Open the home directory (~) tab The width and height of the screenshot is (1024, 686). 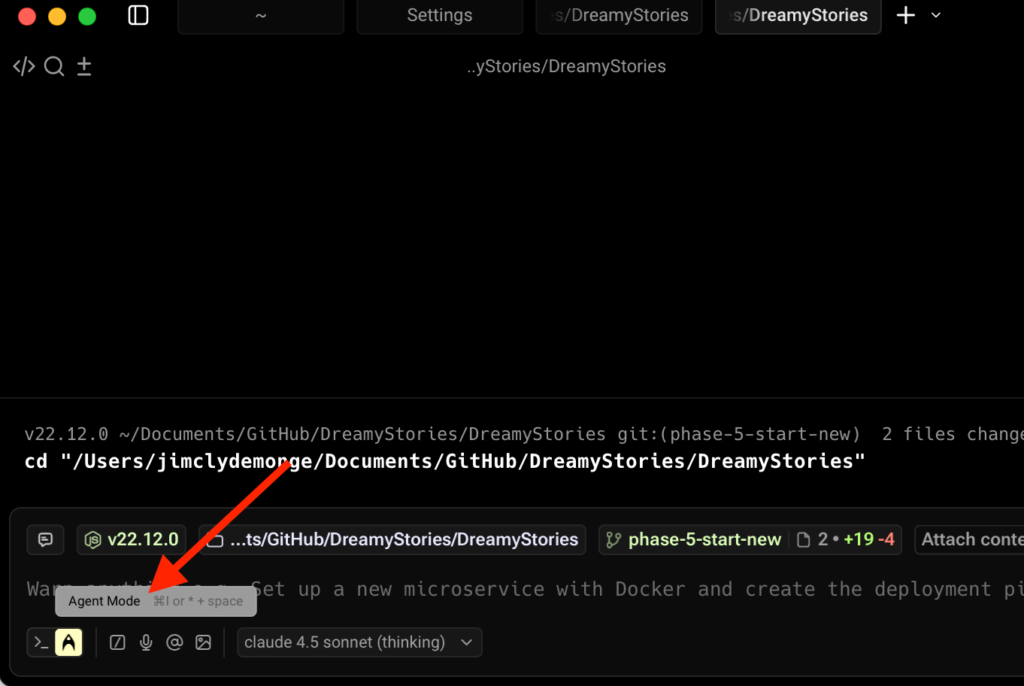point(260,16)
